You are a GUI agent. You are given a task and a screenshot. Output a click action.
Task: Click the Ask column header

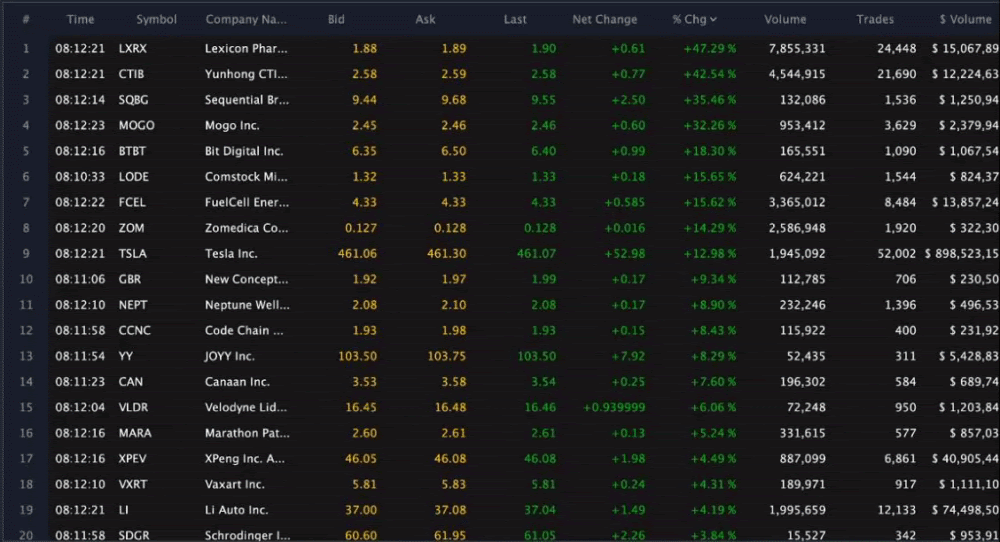click(425, 19)
